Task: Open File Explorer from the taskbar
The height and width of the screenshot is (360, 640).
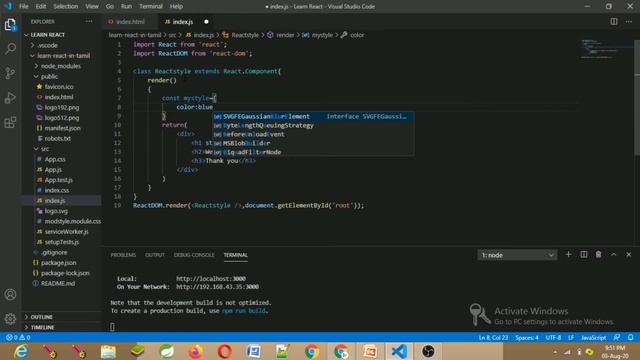Action: coord(108,351)
